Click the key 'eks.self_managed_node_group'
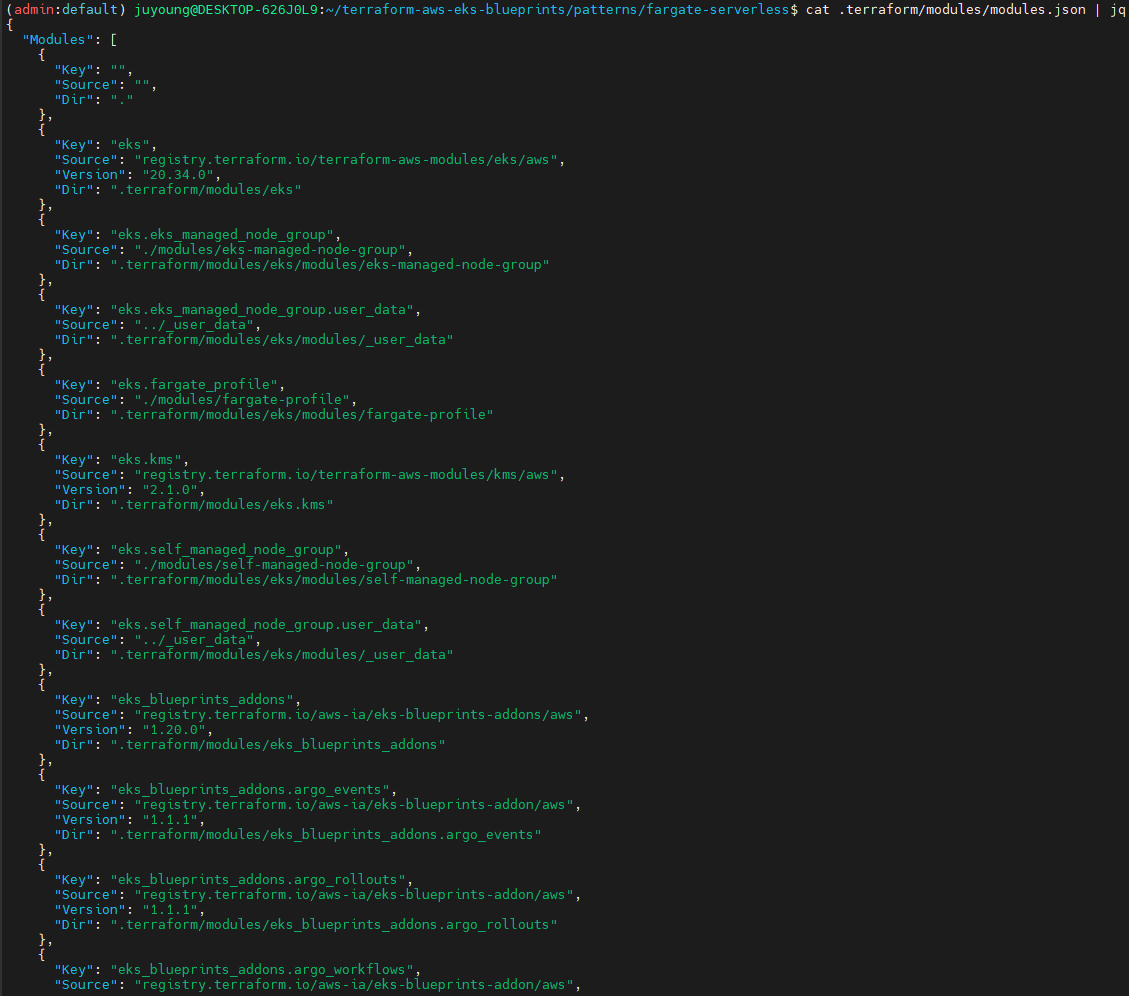The height and width of the screenshot is (996, 1129). coord(226,549)
